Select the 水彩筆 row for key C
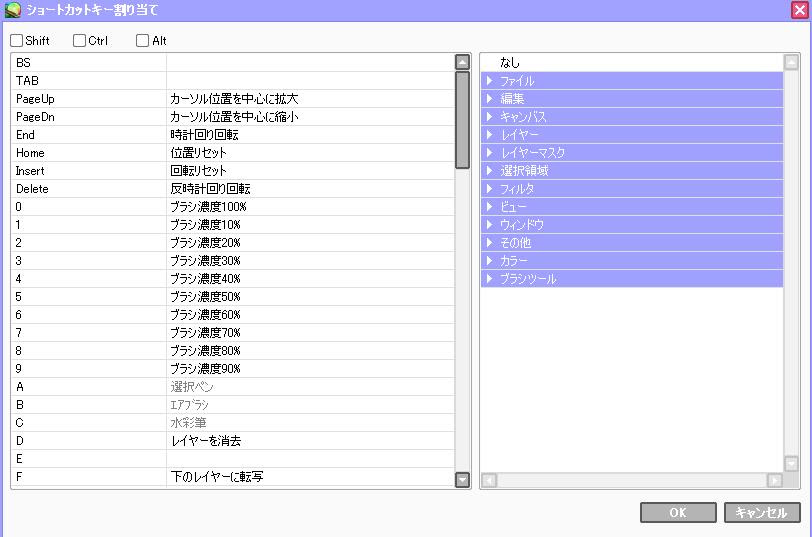 coord(233,423)
